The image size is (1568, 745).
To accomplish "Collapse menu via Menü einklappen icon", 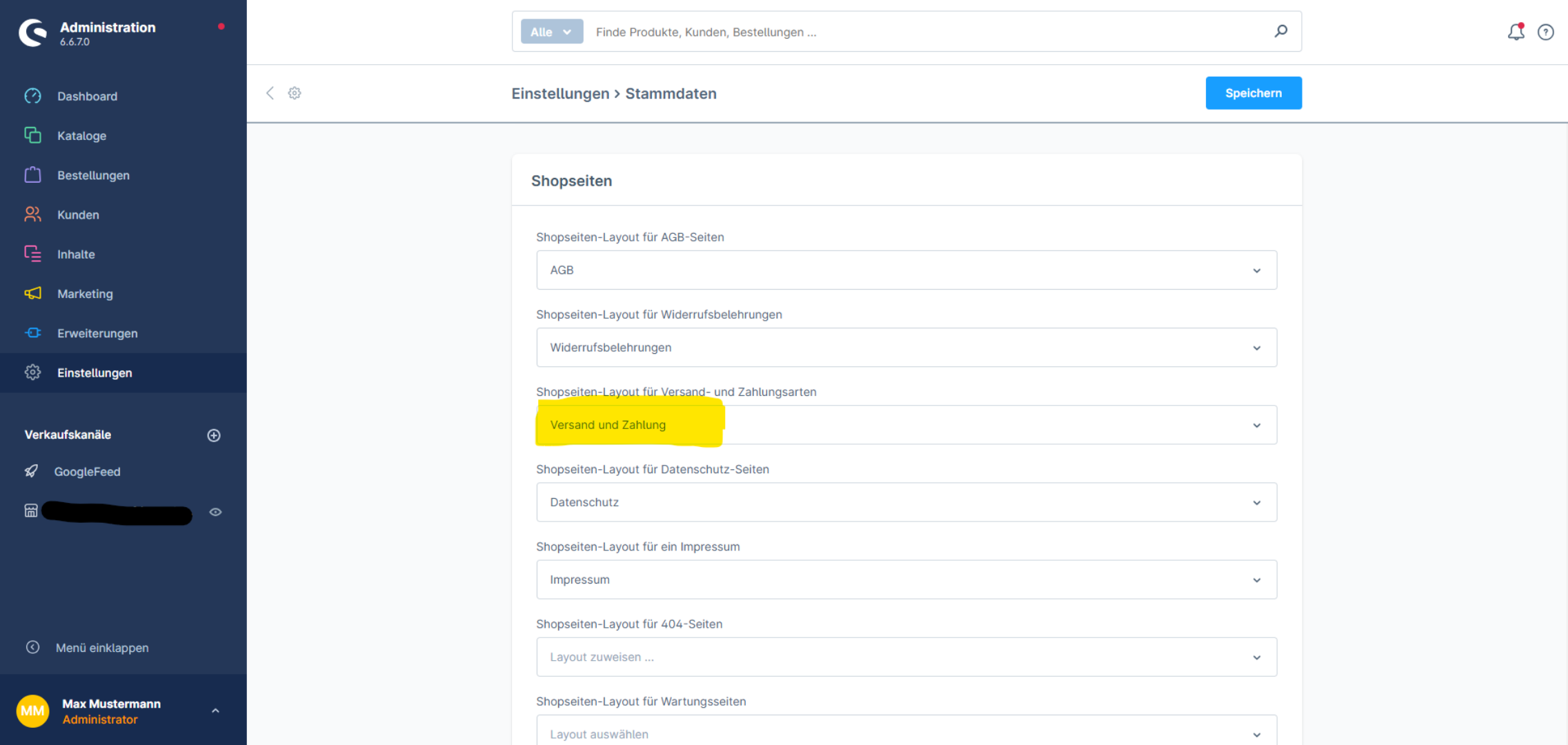I will pos(32,647).
